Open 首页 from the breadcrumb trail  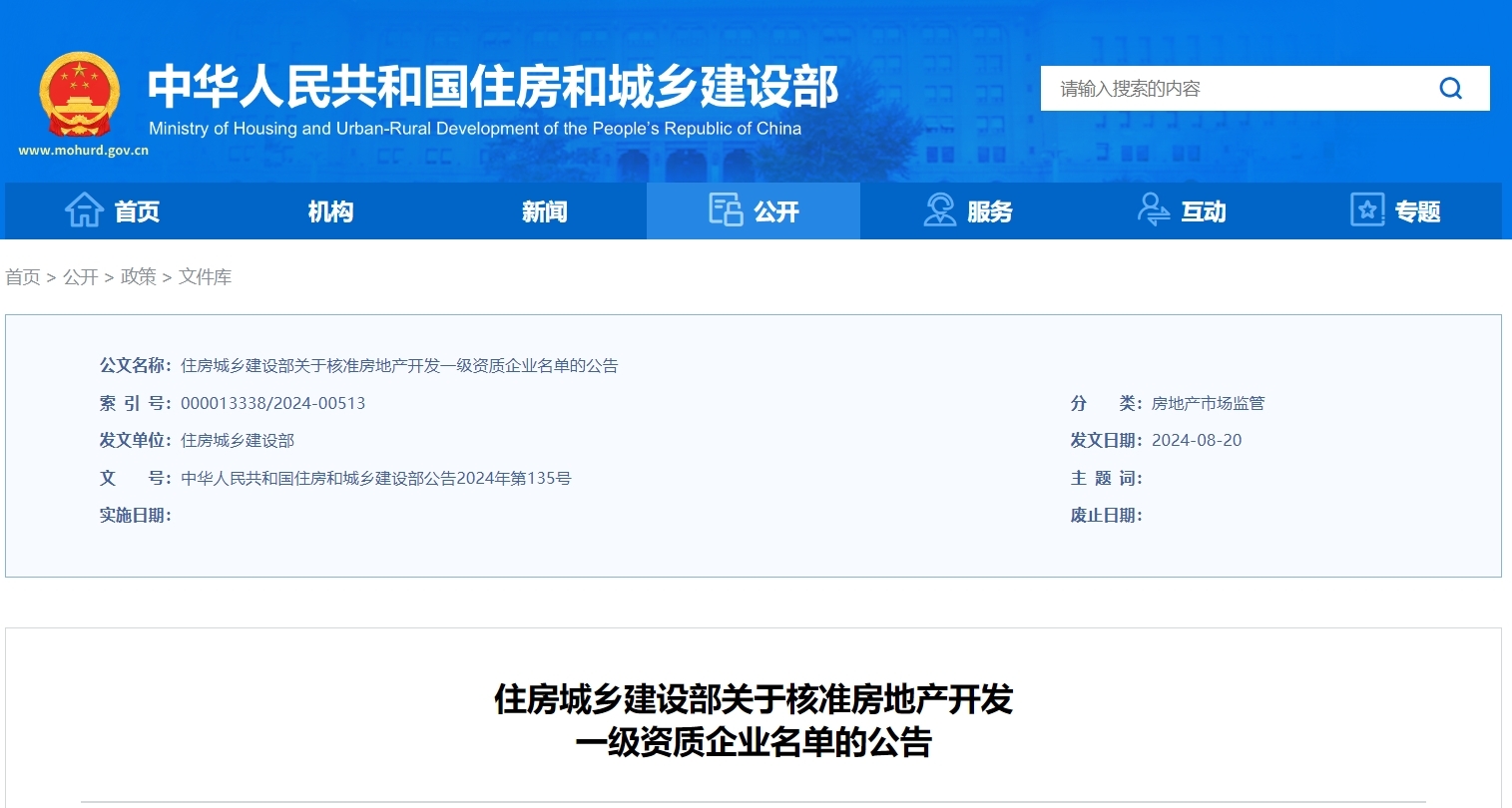pyautogui.click(x=22, y=276)
